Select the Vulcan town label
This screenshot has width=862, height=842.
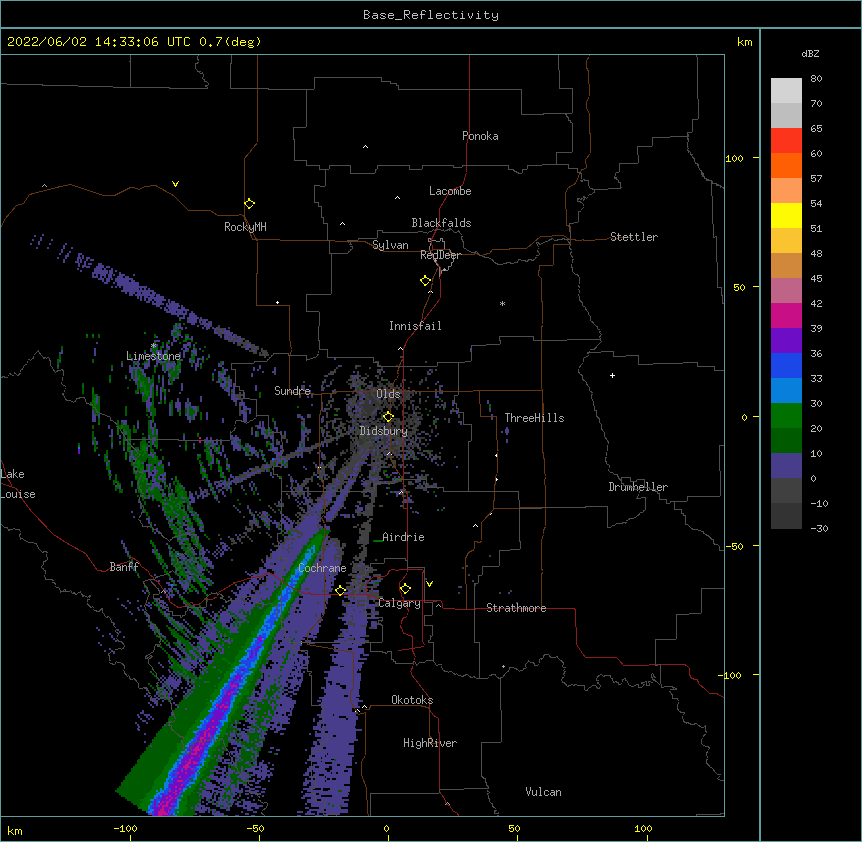(x=543, y=792)
